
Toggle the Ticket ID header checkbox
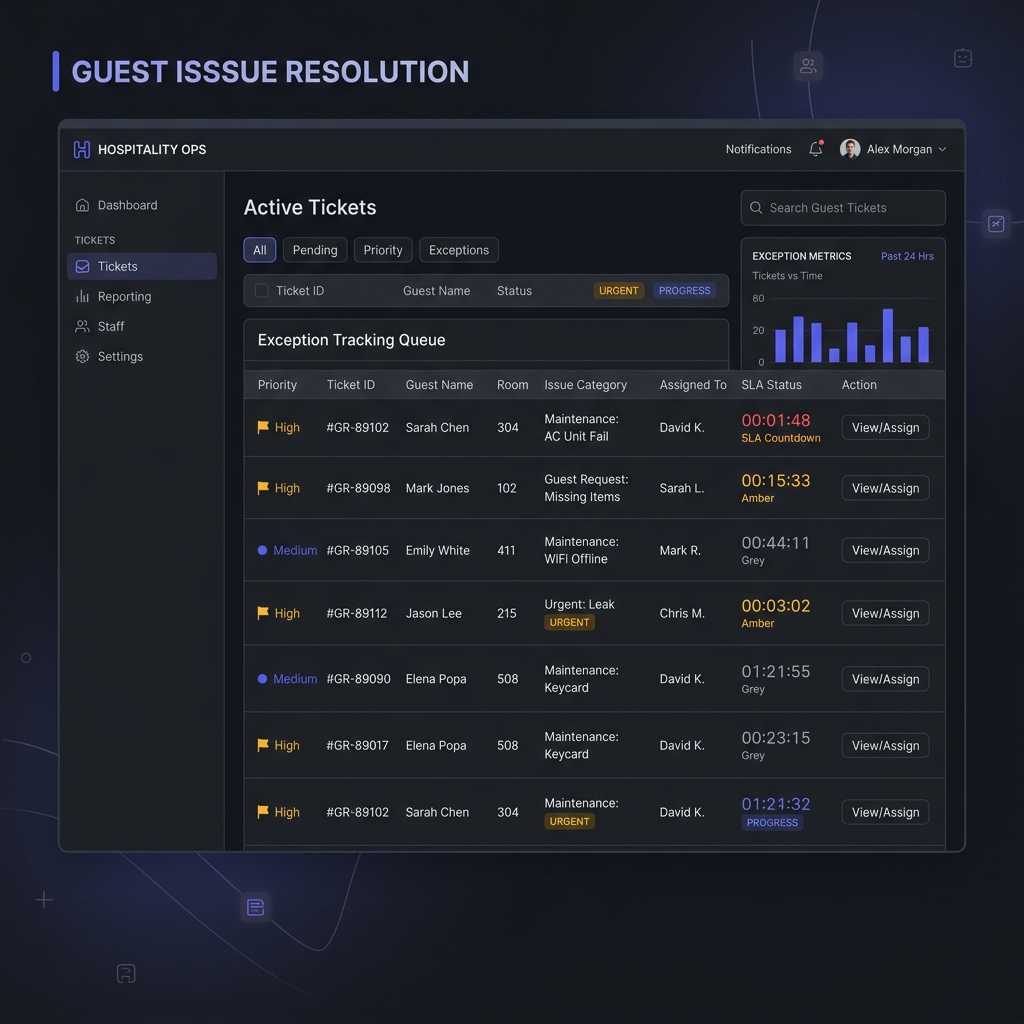(x=261, y=291)
